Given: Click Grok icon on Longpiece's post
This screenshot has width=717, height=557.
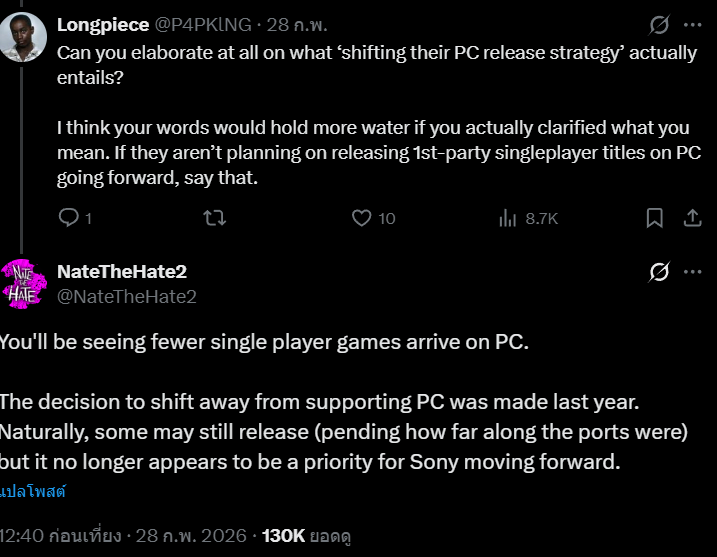Looking at the screenshot, I should [659, 24].
